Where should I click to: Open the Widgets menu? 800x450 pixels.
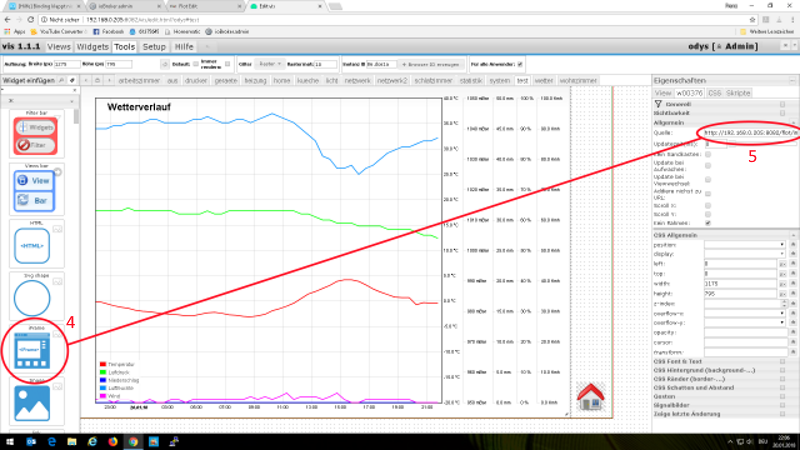pos(92,46)
